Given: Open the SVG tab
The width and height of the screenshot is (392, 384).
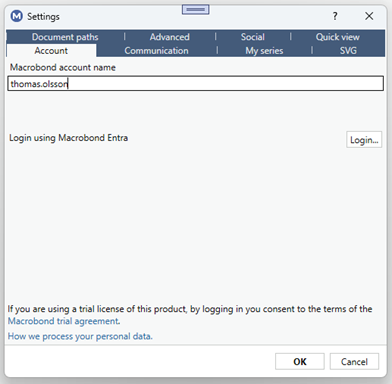Looking at the screenshot, I should [348, 51].
